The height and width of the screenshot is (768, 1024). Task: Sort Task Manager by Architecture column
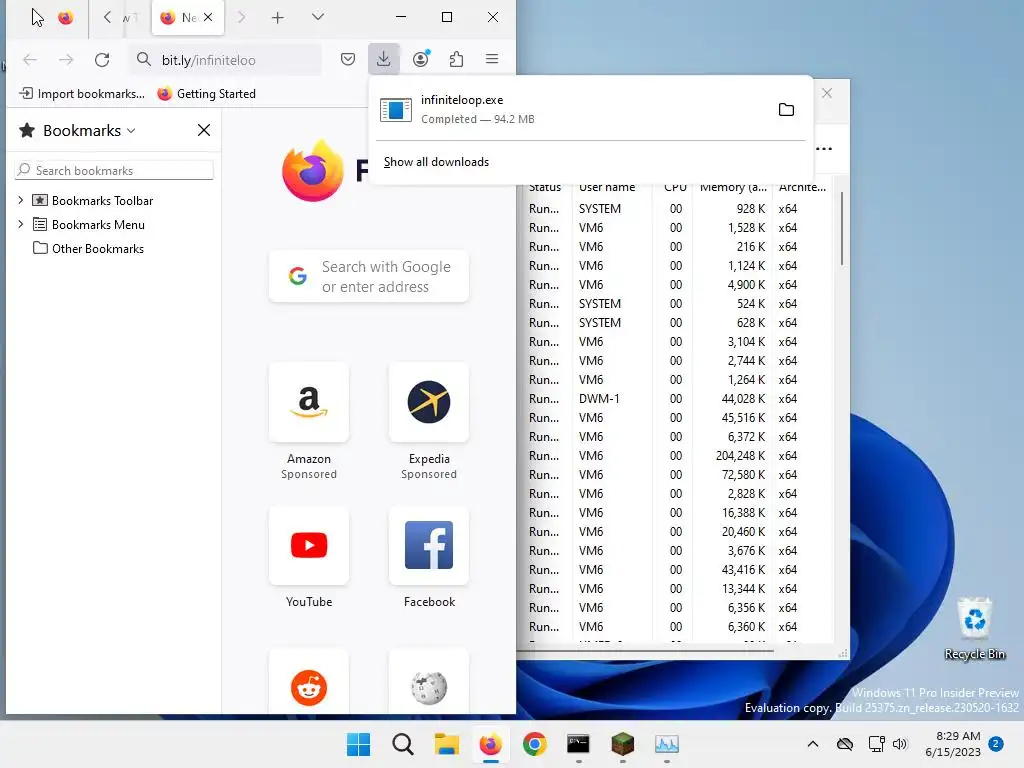point(802,187)
